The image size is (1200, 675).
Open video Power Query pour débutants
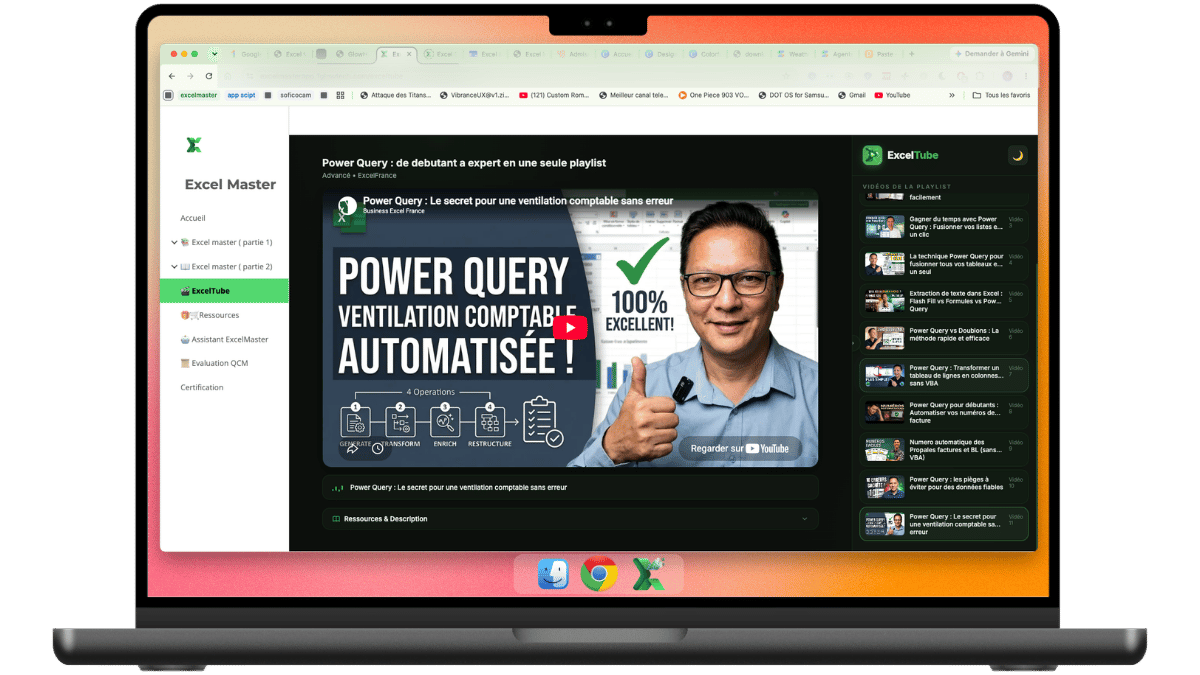[x=943, y=413]
